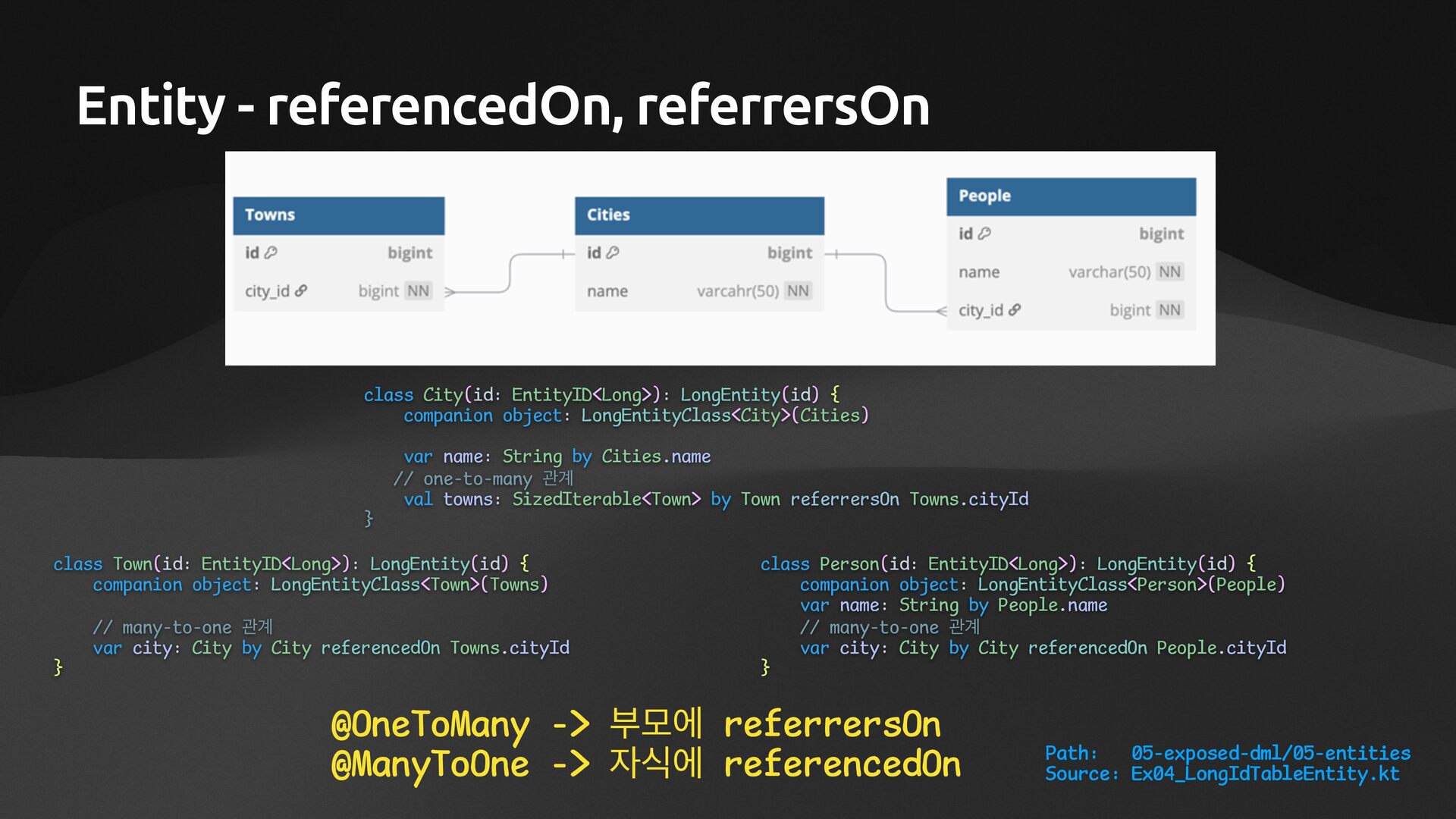Click the key icon beside People id
Screen dimensions: 1456x819
click(984, 234)
